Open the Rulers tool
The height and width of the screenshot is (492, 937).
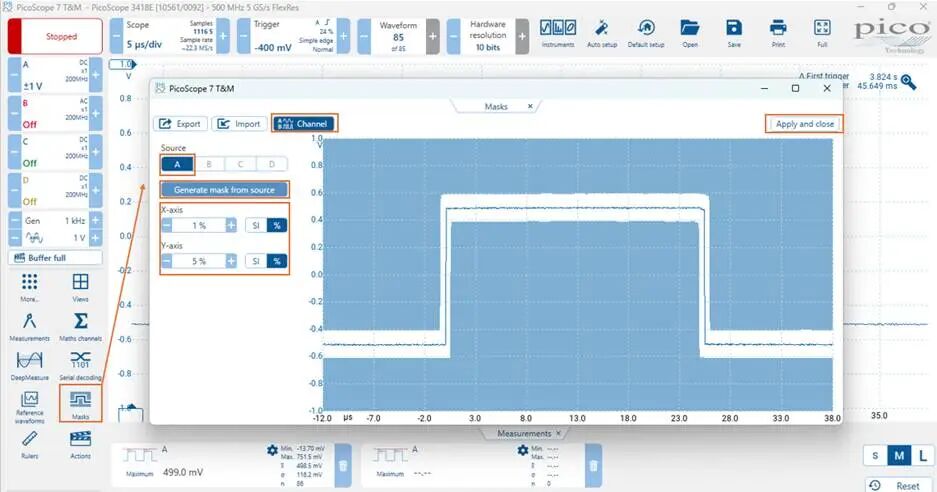click(29, 445)
